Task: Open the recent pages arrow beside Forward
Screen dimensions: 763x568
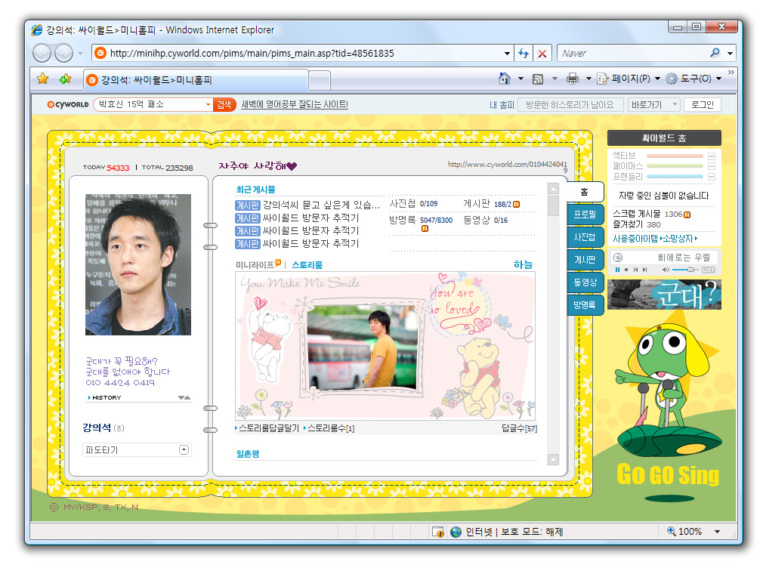Action: tap(80, 53)
